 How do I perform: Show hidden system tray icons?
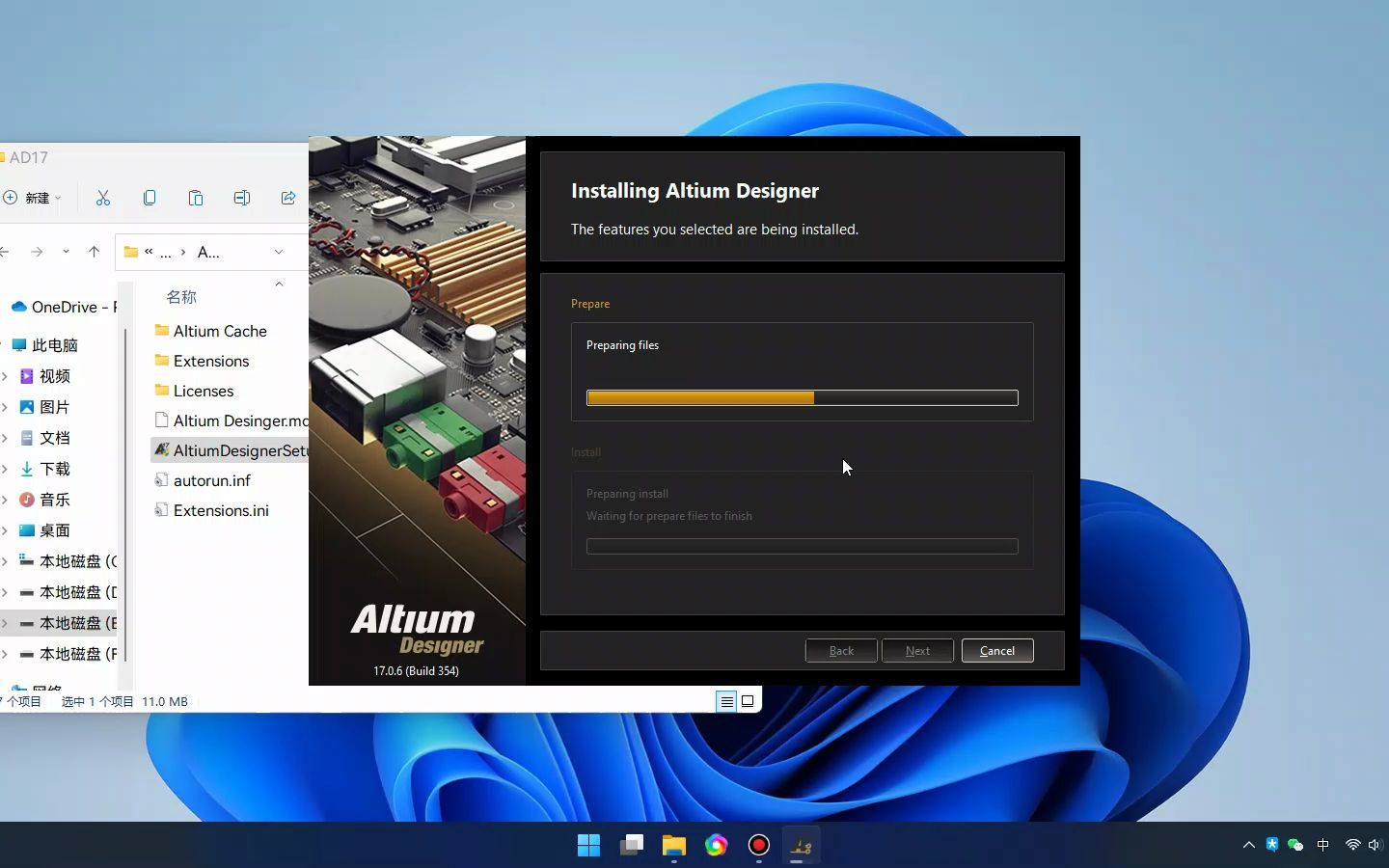click(x=1249, y=845)
